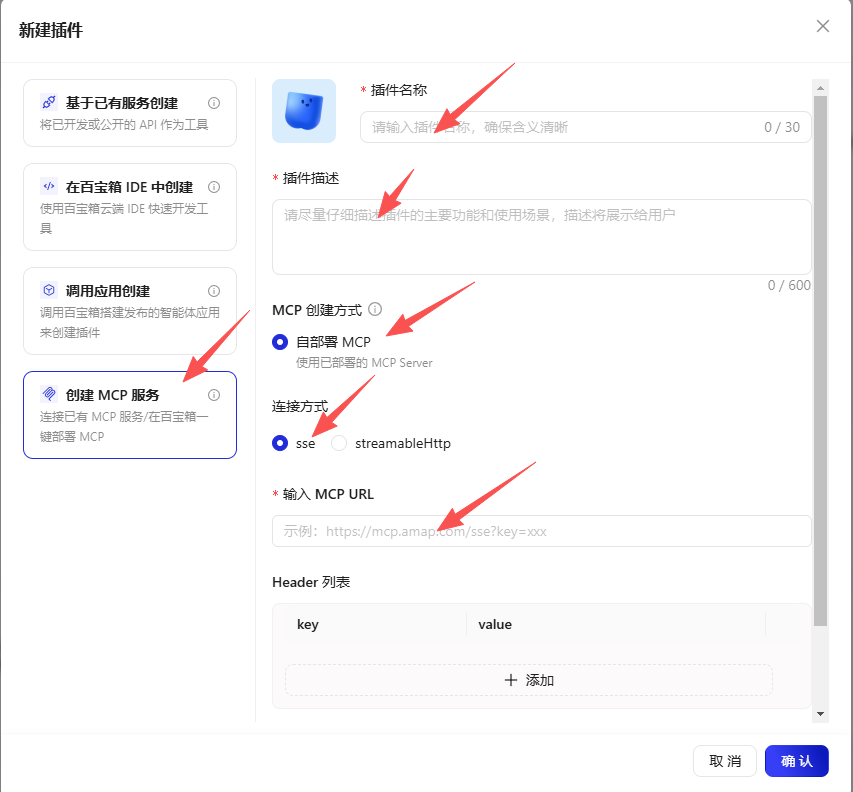Screen dimensions: 853x792
Task: Click the key column header
Action: pos(307,624)
